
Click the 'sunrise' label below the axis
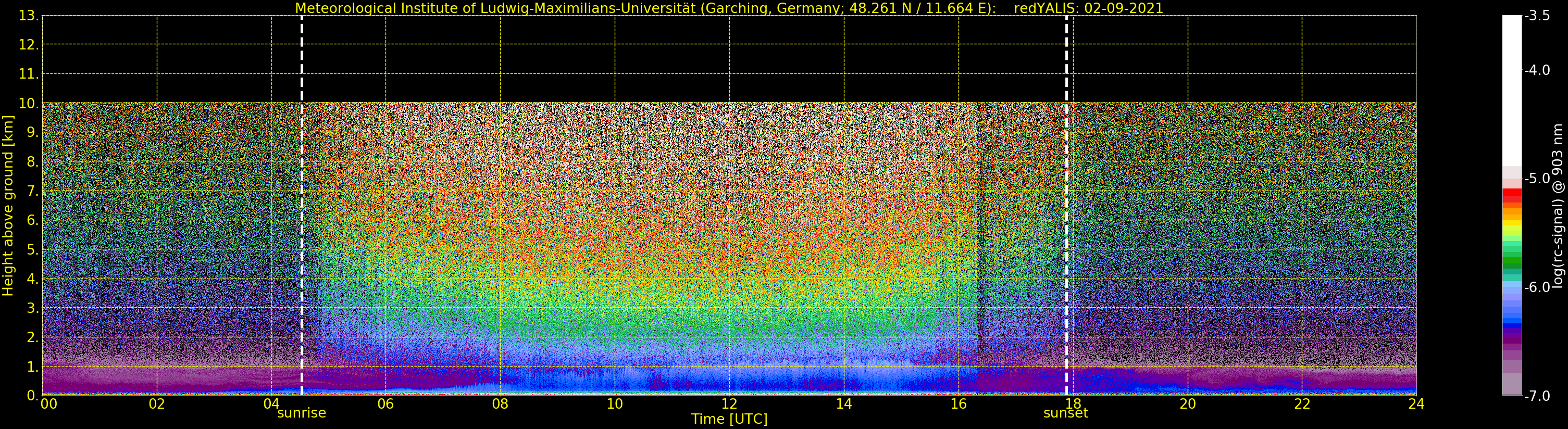pyautogui.click(x=301, y=413)
